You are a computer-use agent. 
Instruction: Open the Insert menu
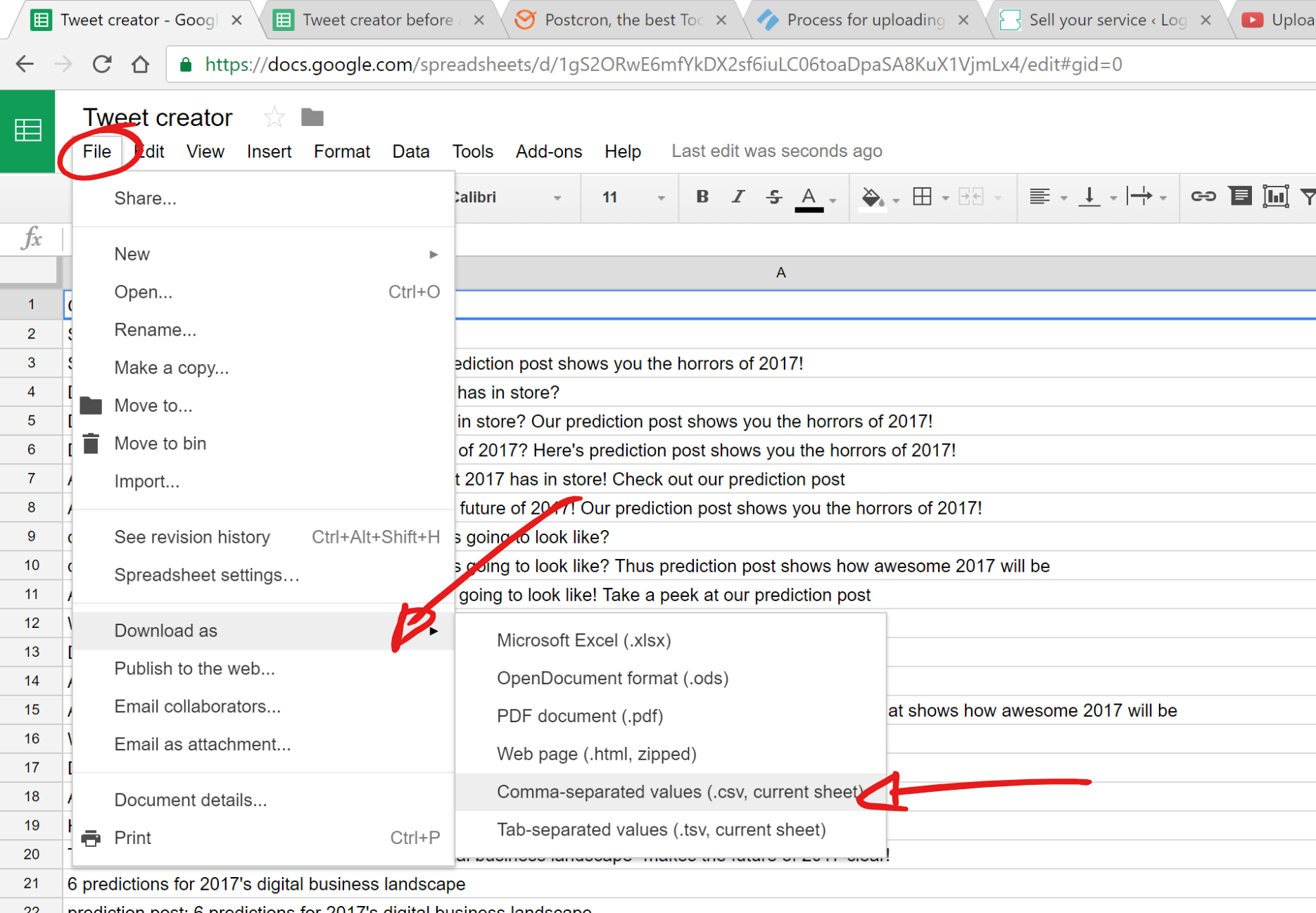(x=269, y=151)
